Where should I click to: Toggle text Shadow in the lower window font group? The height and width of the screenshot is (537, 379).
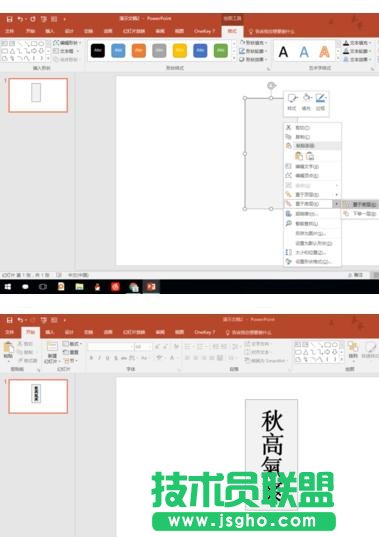(116, 358)
